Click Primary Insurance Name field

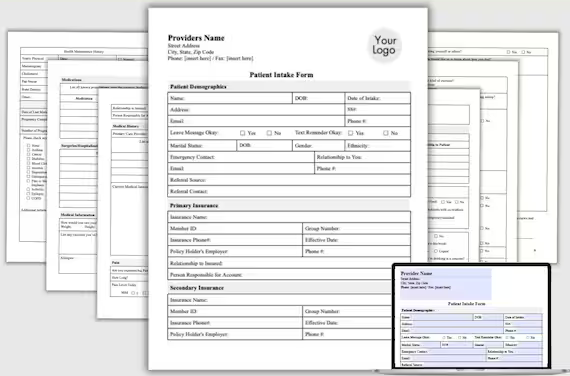pyautogui.click(x=289, y=217)
